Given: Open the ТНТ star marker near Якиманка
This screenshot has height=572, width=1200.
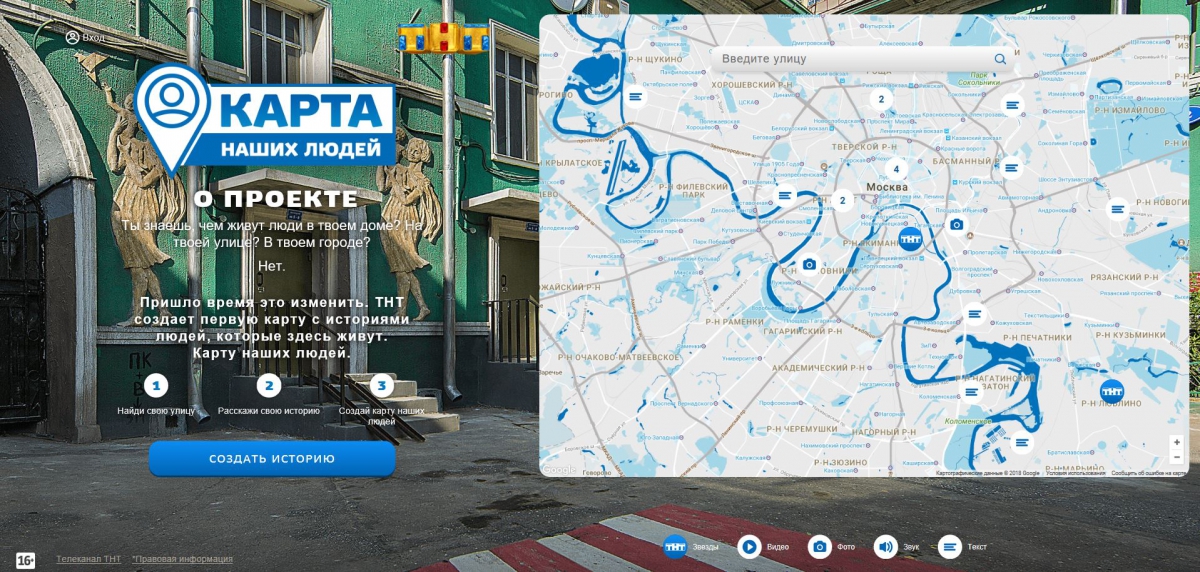Looking at the screenshot, I should pos(910,240).
